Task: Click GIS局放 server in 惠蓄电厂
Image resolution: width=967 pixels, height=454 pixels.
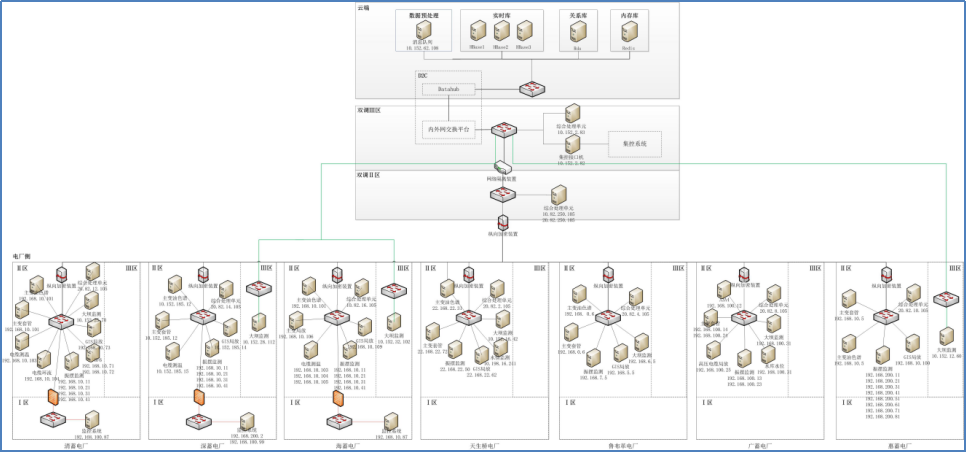Action: (x=912, y=344)
